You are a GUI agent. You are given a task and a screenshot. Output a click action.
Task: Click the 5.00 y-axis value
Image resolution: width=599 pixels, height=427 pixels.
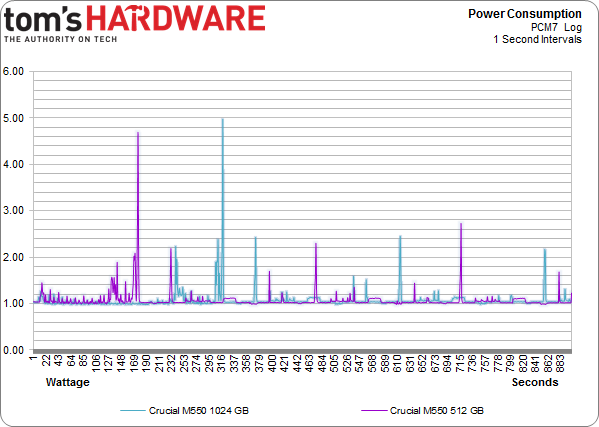pyautogui.click(x=13, y=118)
